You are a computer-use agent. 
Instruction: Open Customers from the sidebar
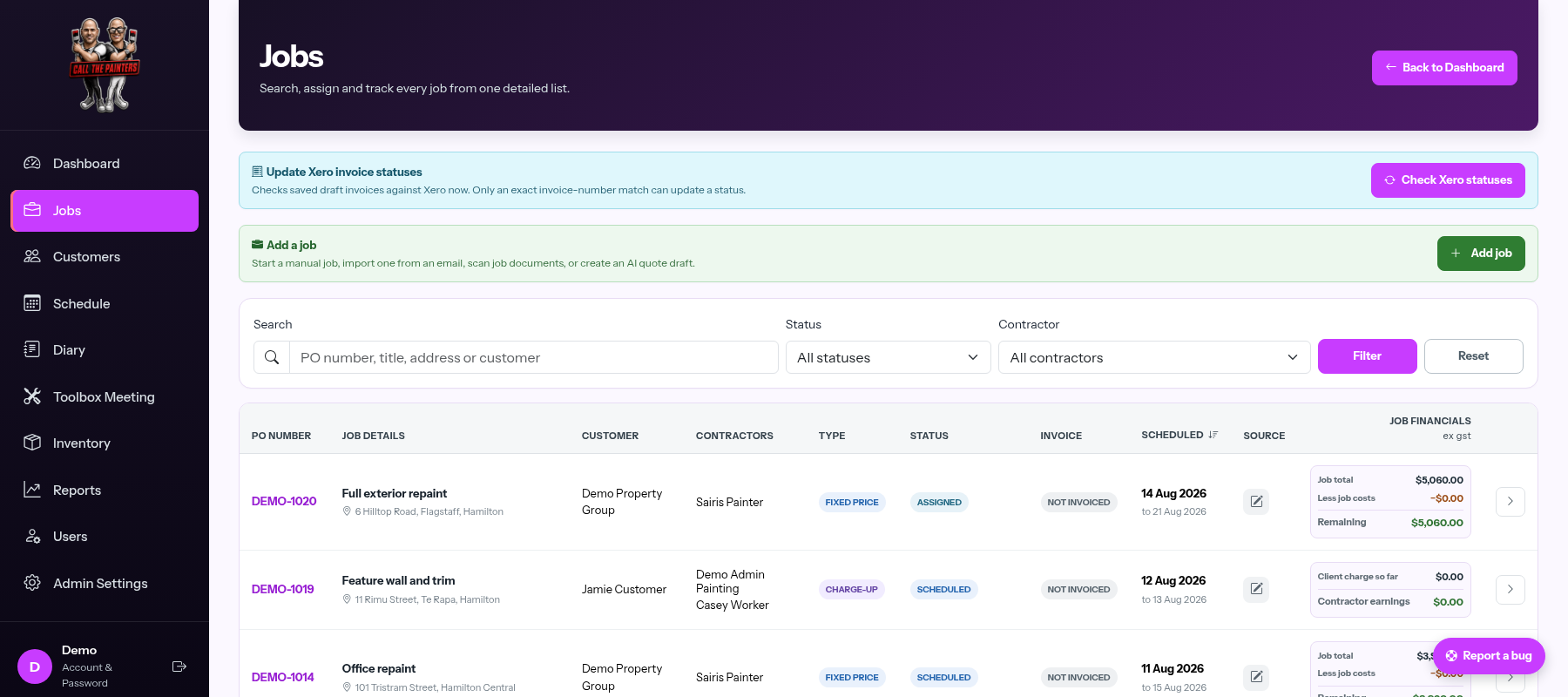(x=105, y=257)
